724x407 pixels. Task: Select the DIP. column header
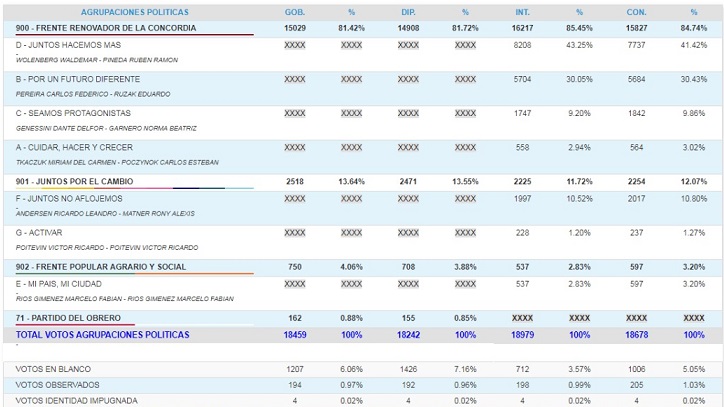point(408,12)
